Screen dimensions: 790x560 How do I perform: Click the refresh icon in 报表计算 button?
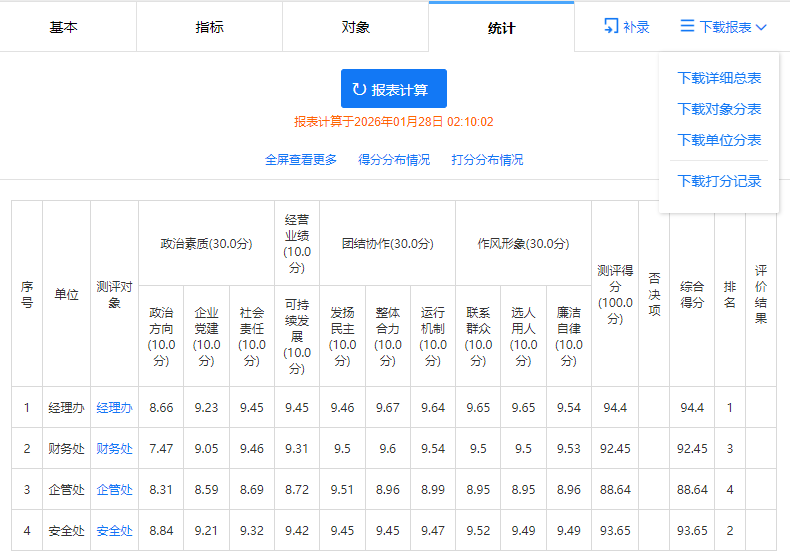359,89
